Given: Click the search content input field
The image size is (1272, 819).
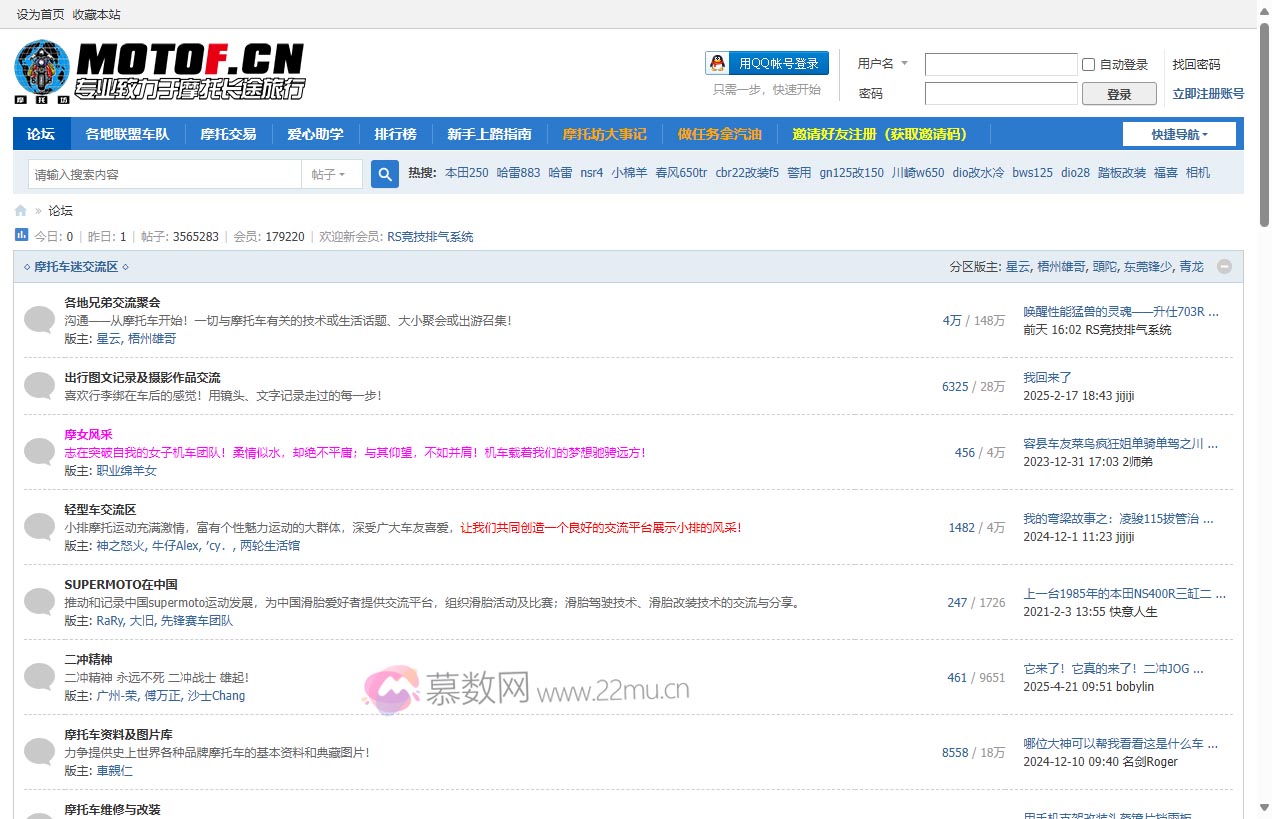Looking at the screenshot, I should (165, 174).
